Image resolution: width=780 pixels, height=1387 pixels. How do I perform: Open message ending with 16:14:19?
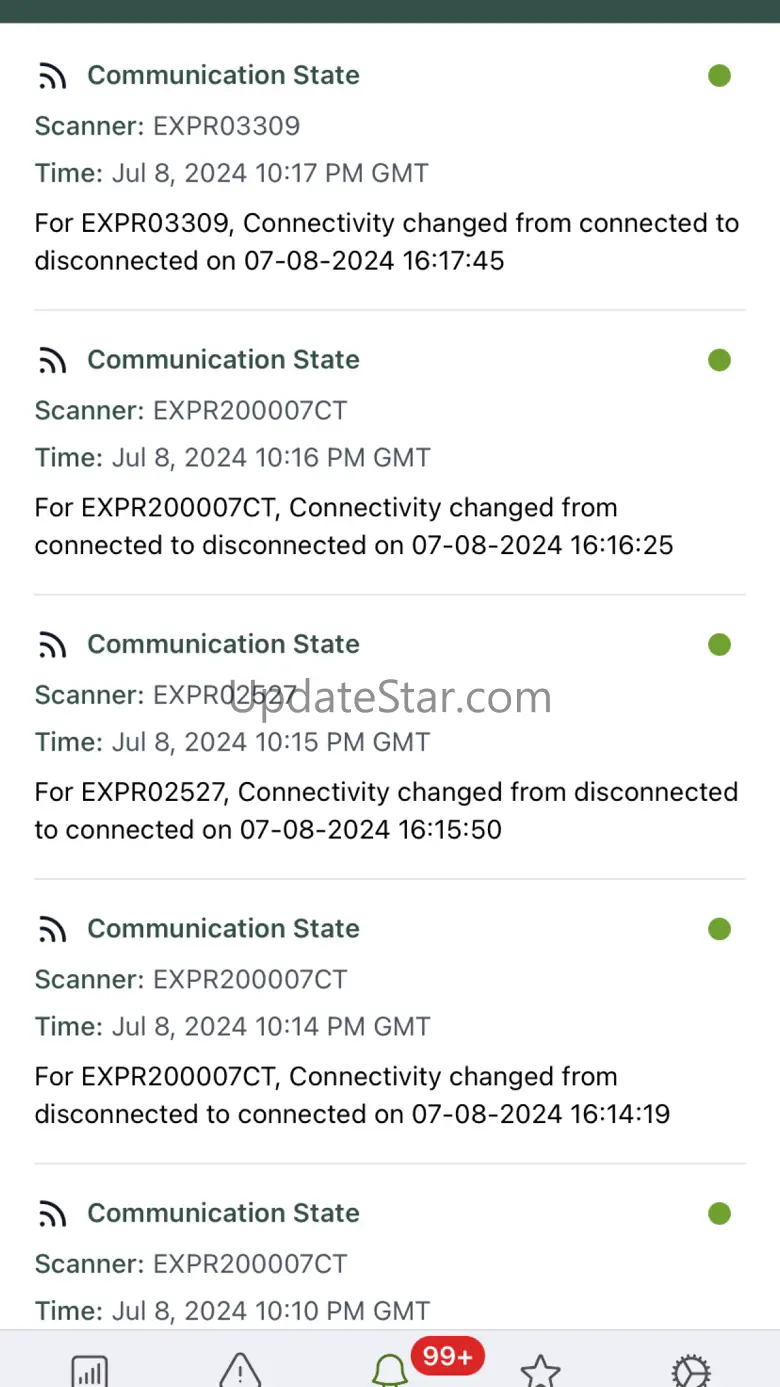pyautogui.click(x=352, y=1095)
